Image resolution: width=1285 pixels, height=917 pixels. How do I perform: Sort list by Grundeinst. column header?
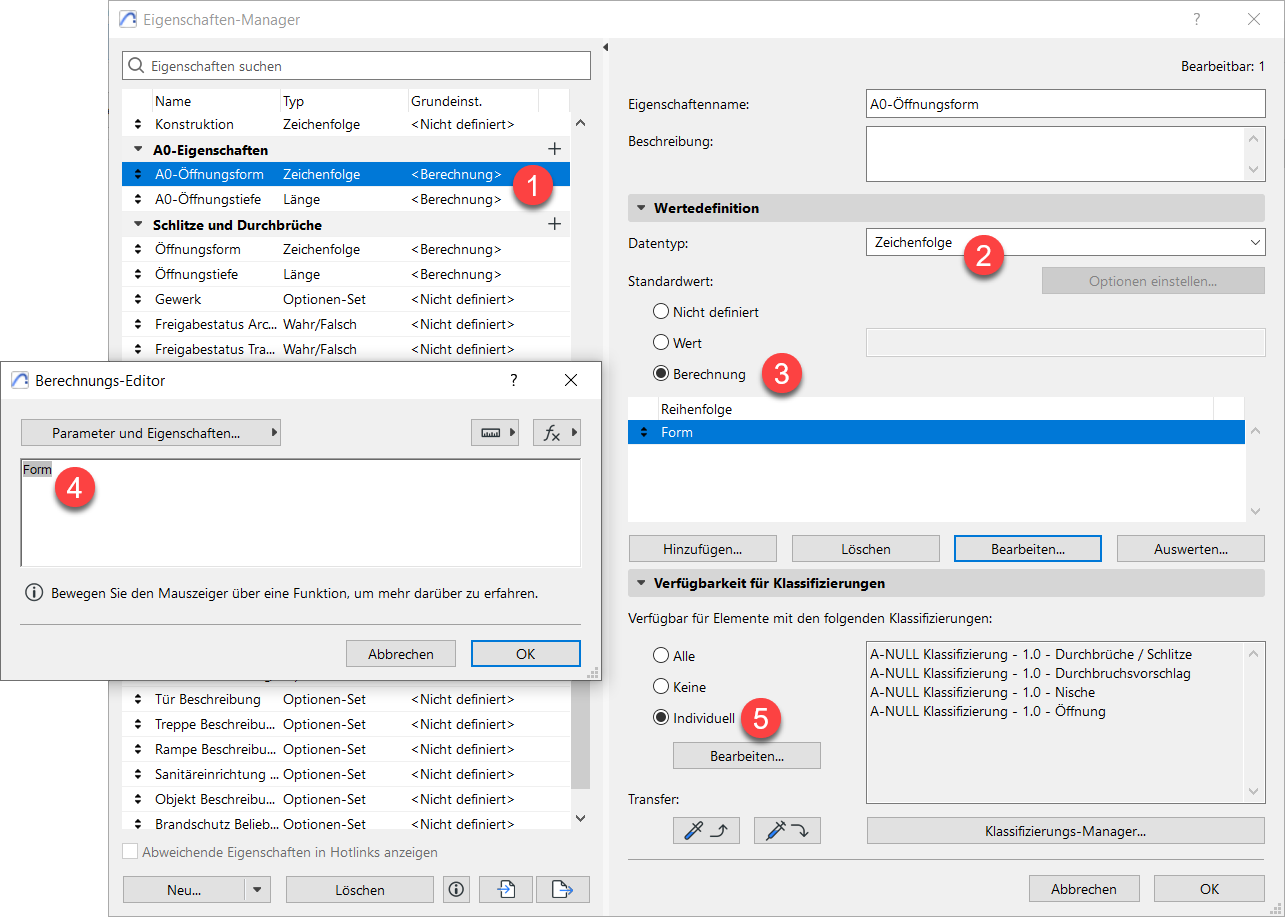tap(473, 101)
